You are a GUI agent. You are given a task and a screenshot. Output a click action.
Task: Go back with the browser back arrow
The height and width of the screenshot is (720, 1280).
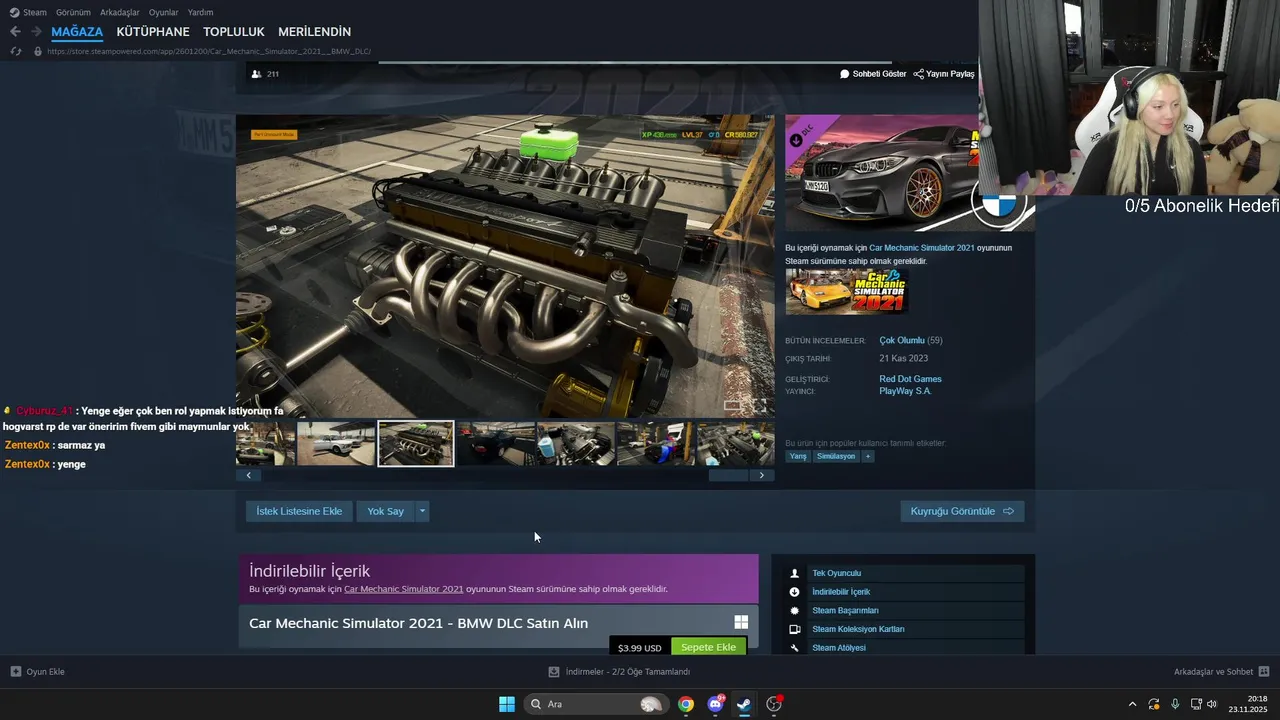(15, 32)
